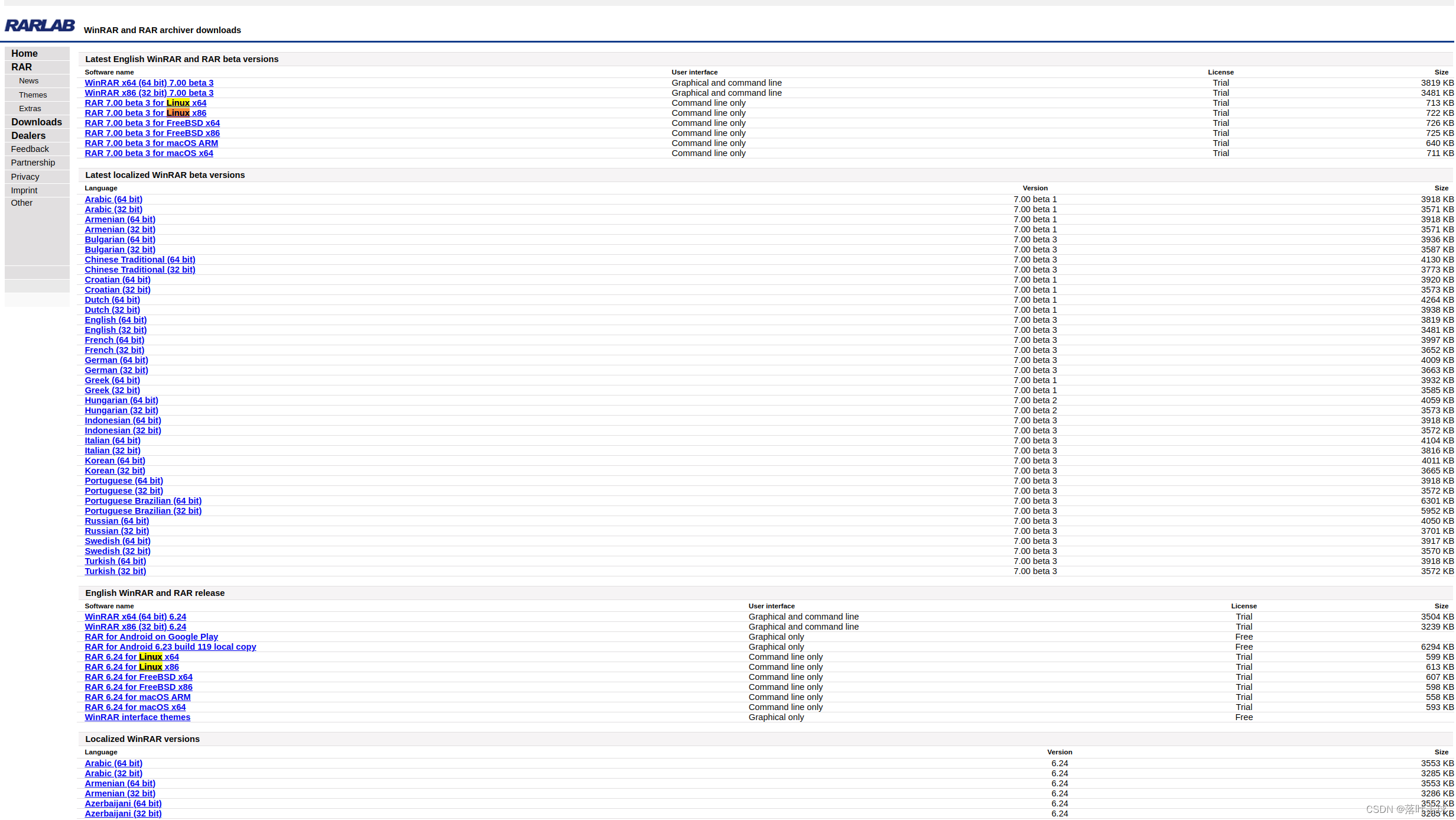This screenshot has height=820, width=1456.
Task: Open Chinese Traditional (64 bit) beta link
Action: 140,260
